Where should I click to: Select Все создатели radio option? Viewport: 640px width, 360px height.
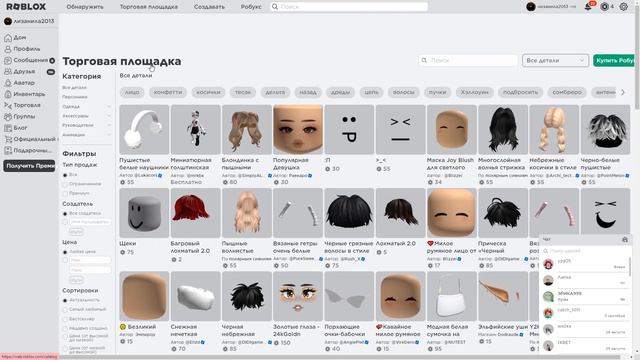coord(65,213)
